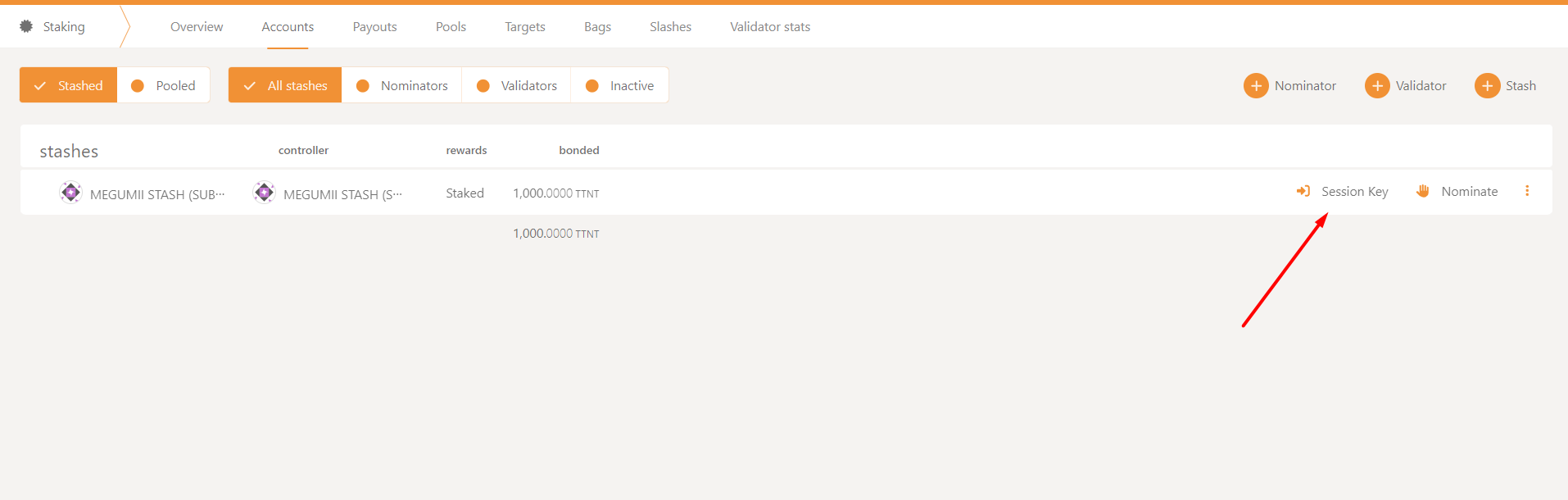The width and height of the screenshot is (1568, 500).
Task: Click the Session Key arrow icon
Action: 1303,191
